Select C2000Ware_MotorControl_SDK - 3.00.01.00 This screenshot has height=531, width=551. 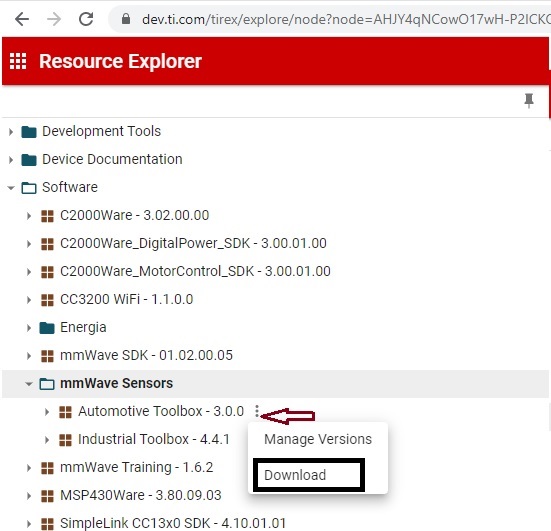pos(195,271)
